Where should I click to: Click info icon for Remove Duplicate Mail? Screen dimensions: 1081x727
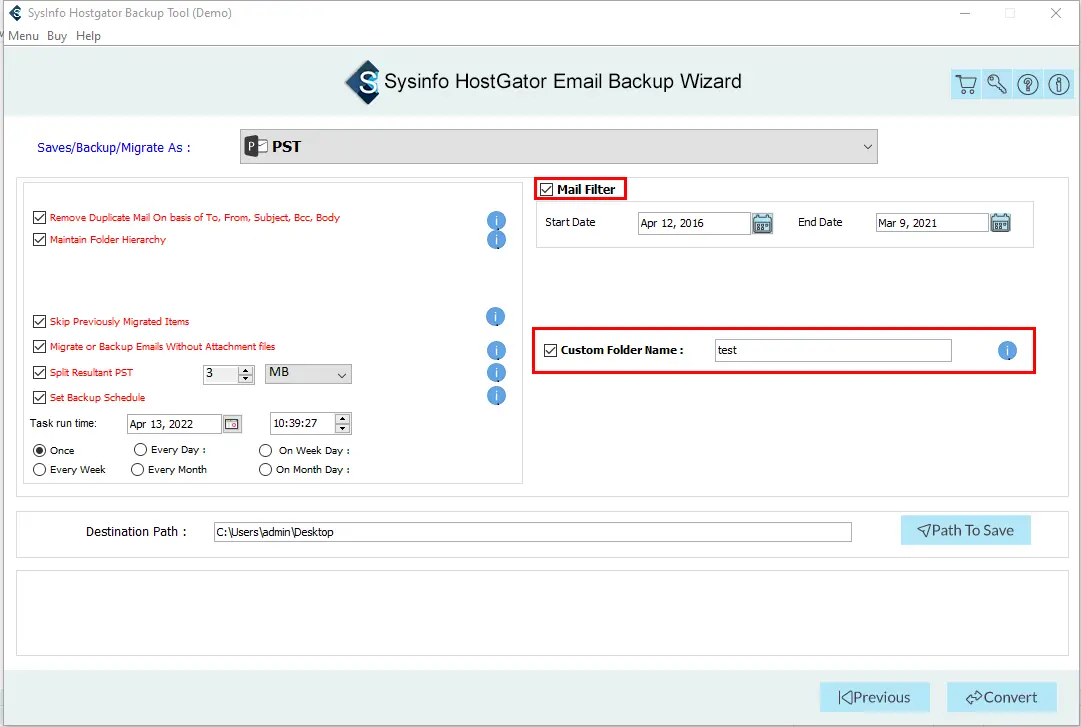pyautogui.click(x=496, y=220)
